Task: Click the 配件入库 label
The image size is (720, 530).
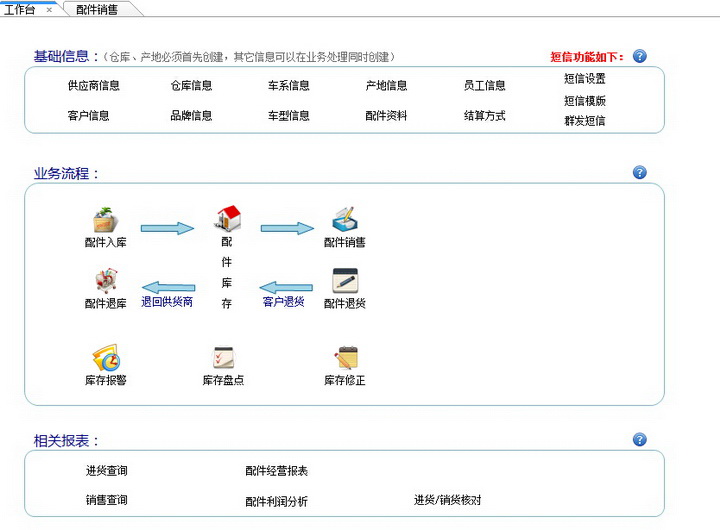Action: point(106,242)
